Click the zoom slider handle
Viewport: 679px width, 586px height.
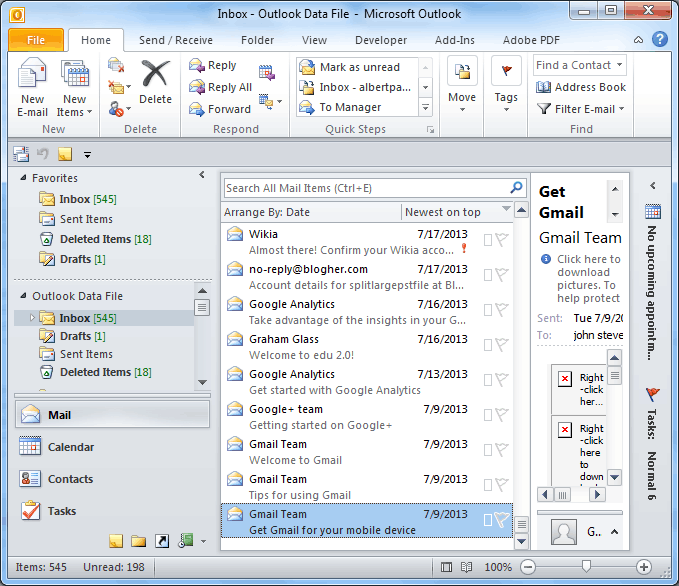tap(586, 566)
